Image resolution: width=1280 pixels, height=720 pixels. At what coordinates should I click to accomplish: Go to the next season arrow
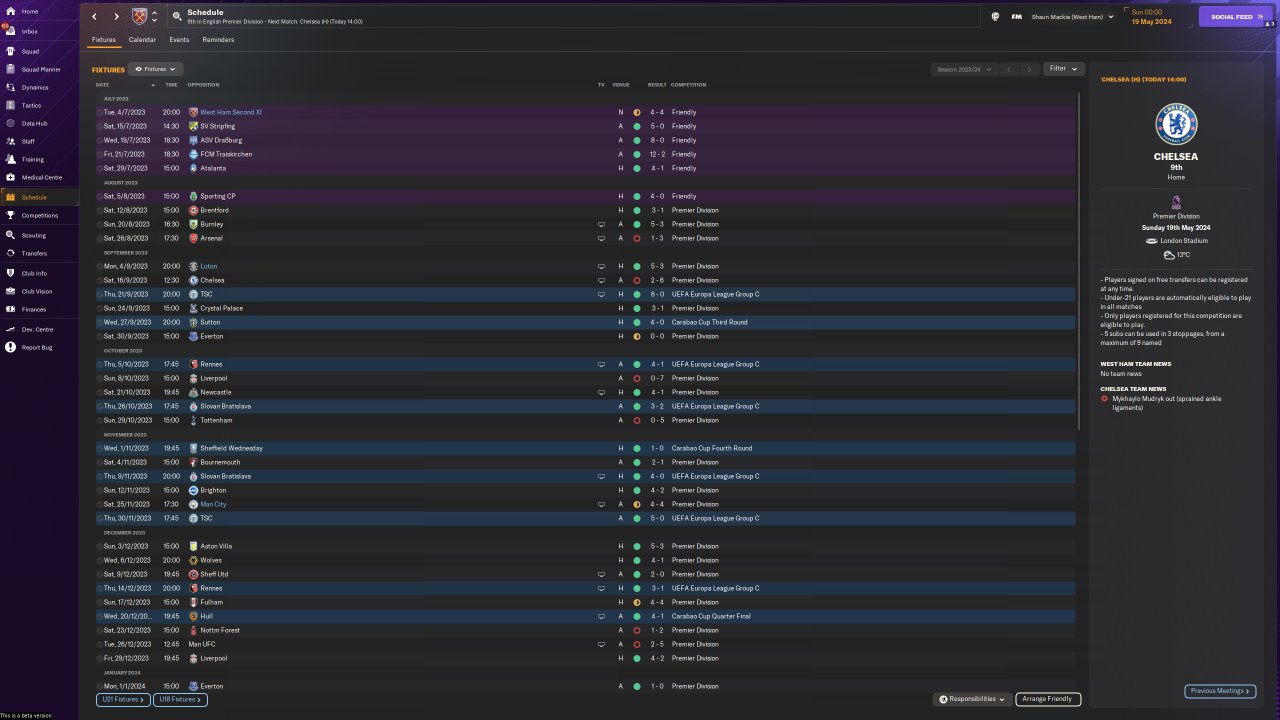pyautogui.click(x=1029, y=69)
